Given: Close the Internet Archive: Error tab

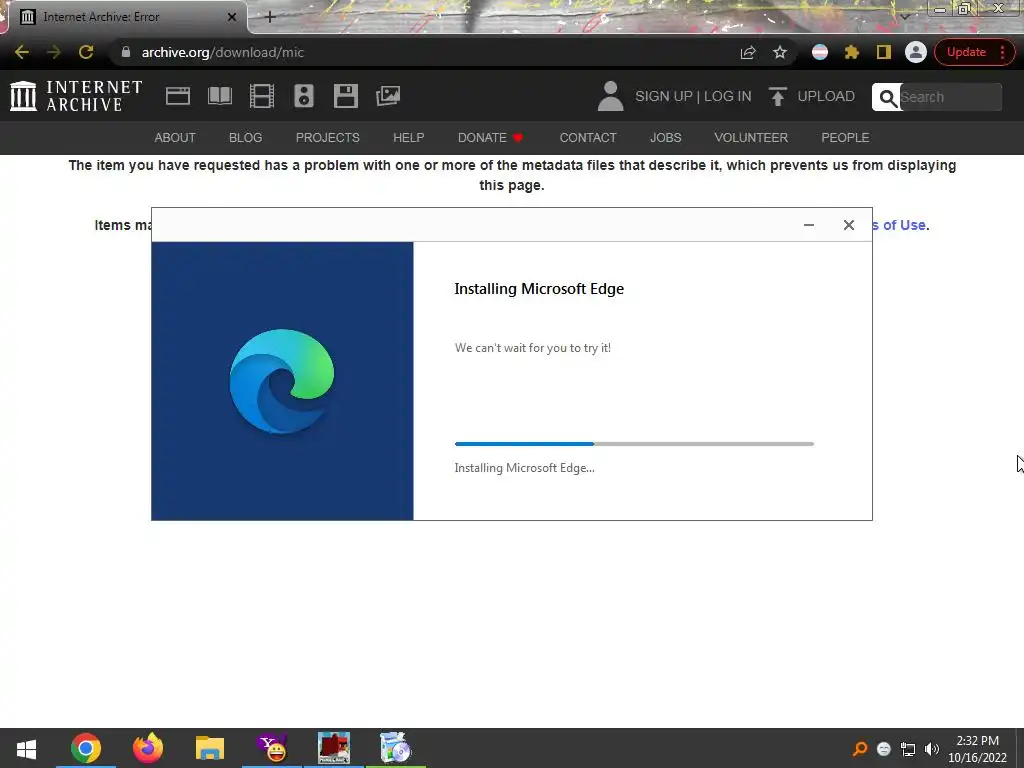Looking at the screenshot, I should tap(232, 17).
